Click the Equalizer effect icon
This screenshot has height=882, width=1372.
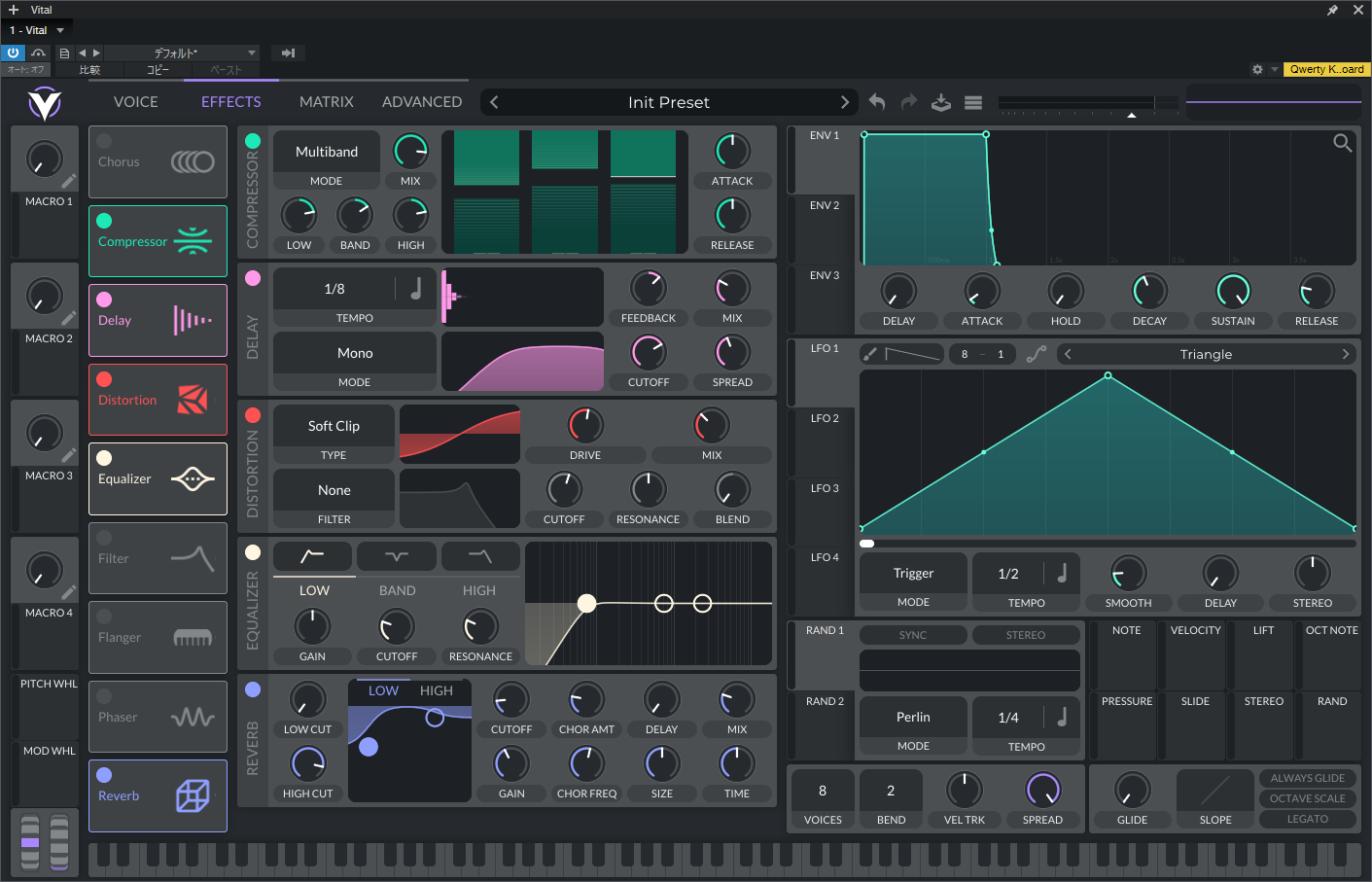click(x=193, y=478)
